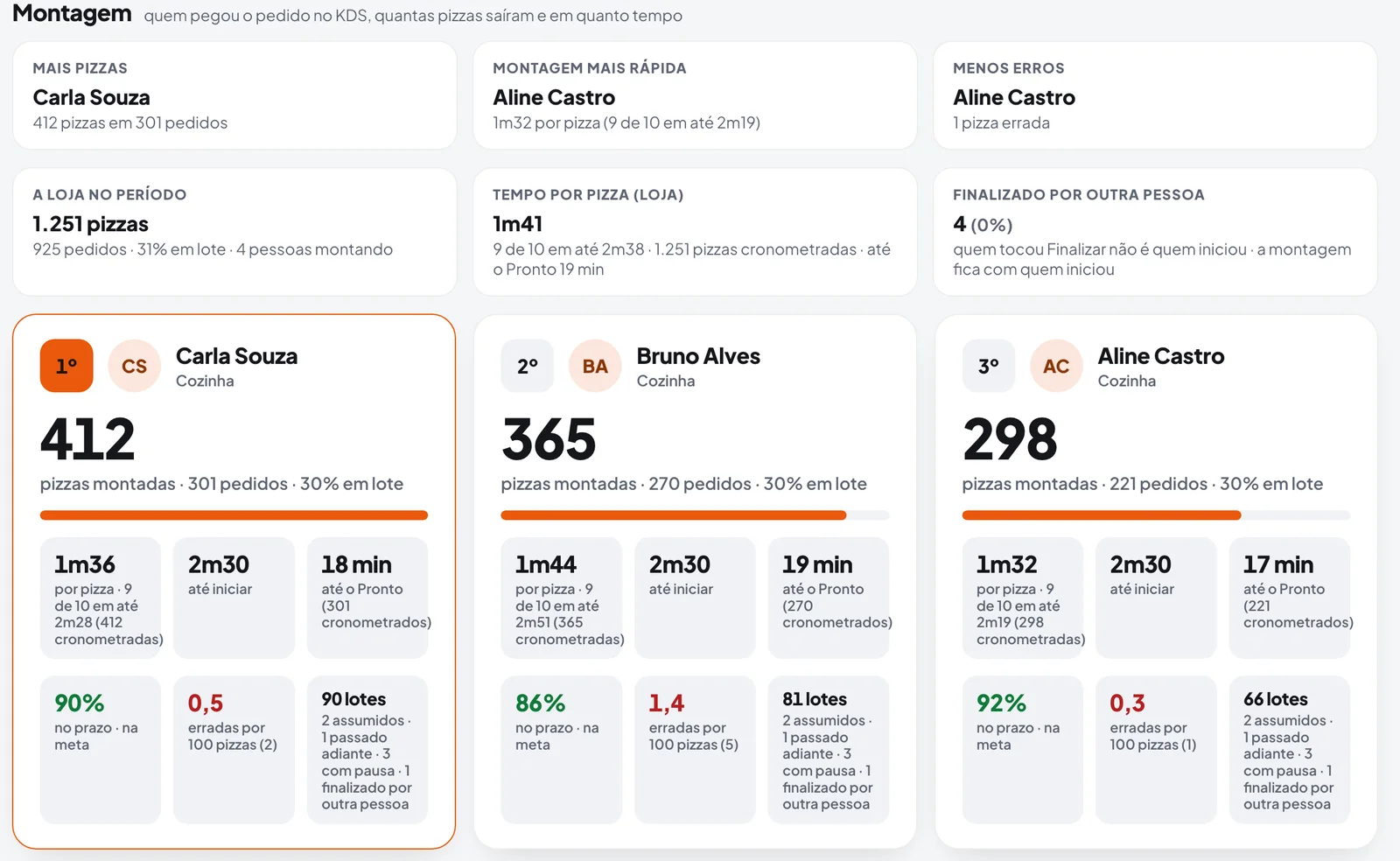Click Carla's 0,5 erradas tile
This screenshot has width=1400, height=861.
click(234, 749)
